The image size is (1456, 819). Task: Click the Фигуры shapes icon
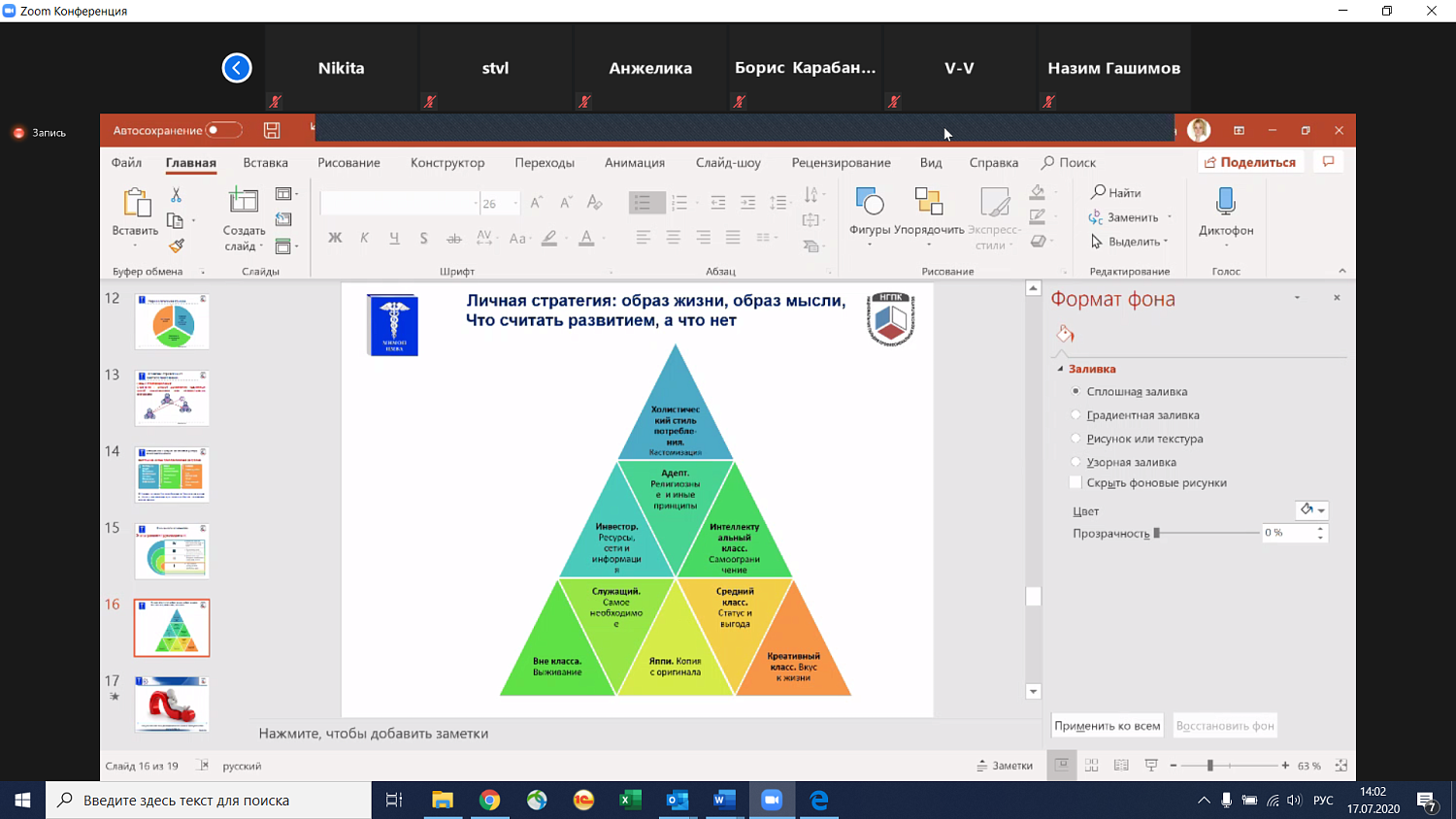pos(870,201)
